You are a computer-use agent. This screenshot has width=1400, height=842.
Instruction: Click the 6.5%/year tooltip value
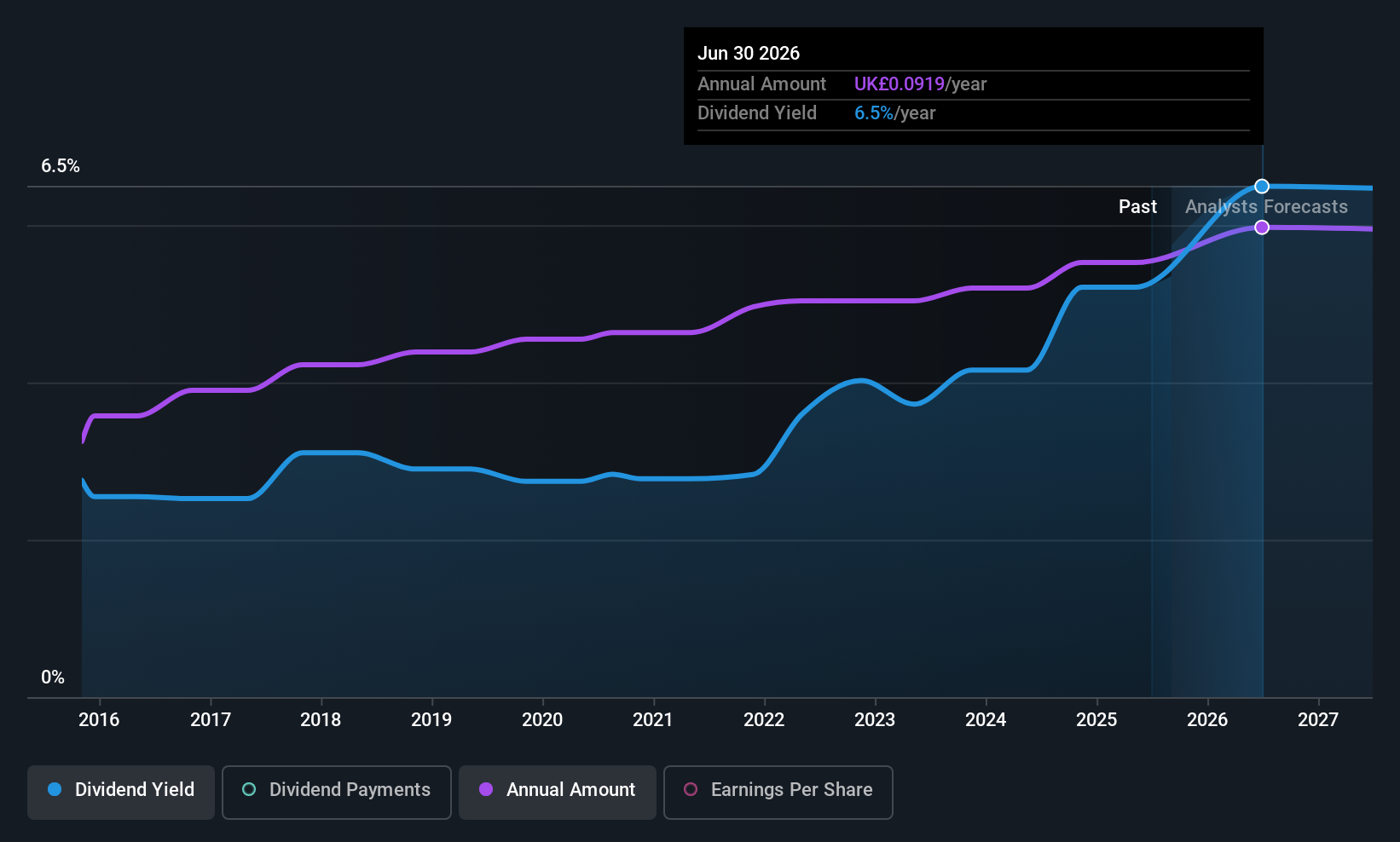pyautogui.click(x=894, y=113)
